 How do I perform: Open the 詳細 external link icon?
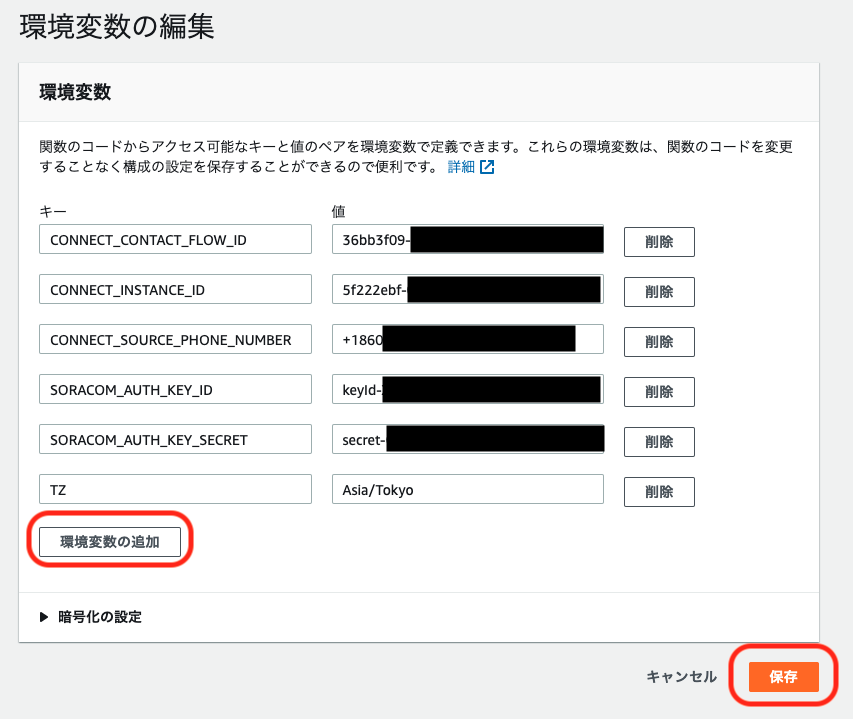click(x=487, y=167)
